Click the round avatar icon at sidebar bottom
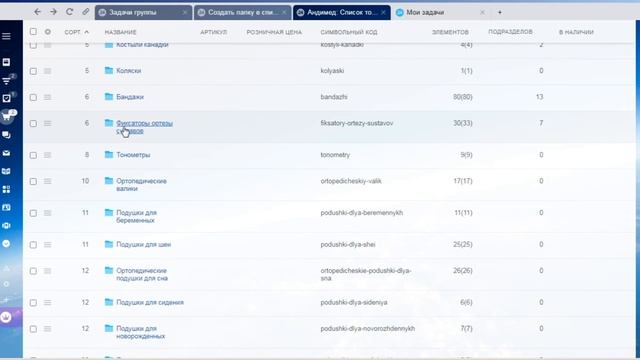 (x=6, y=317)
